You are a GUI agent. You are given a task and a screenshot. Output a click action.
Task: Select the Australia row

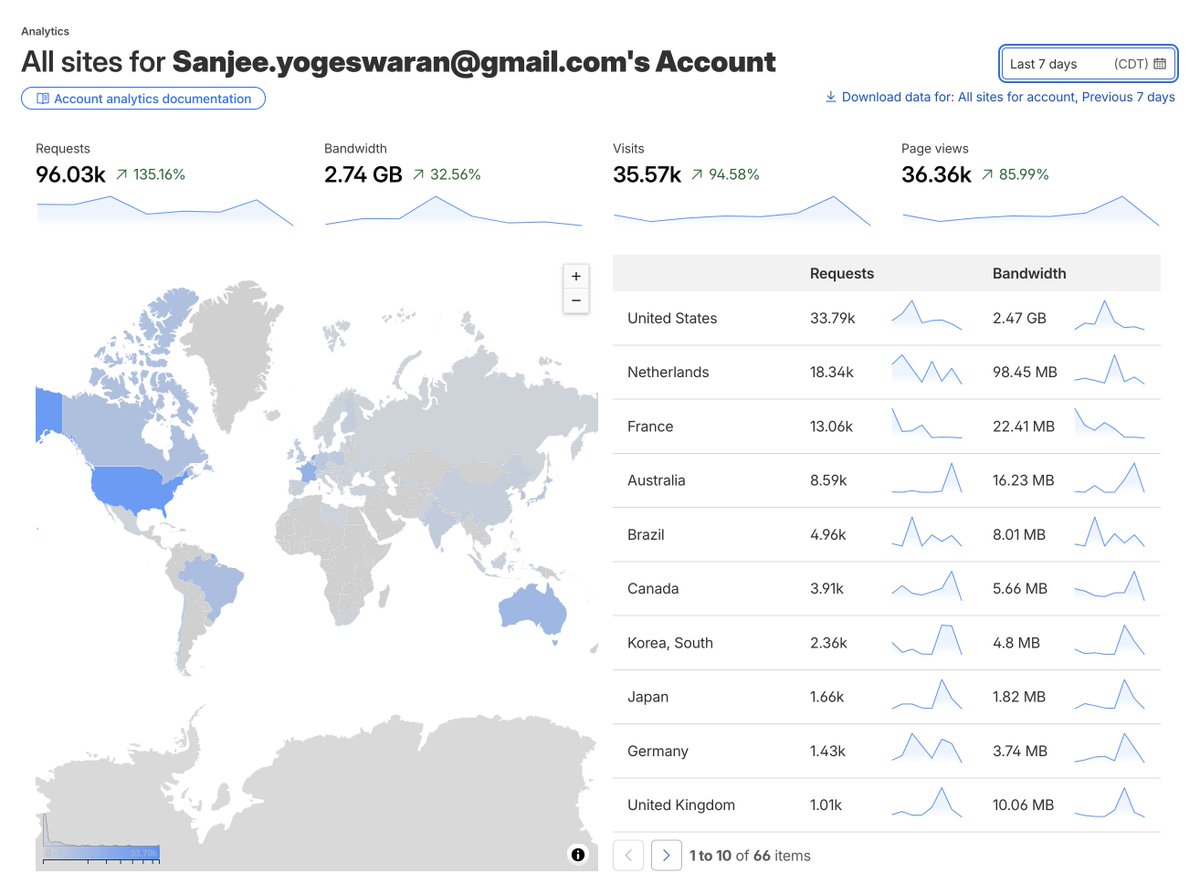887,480
